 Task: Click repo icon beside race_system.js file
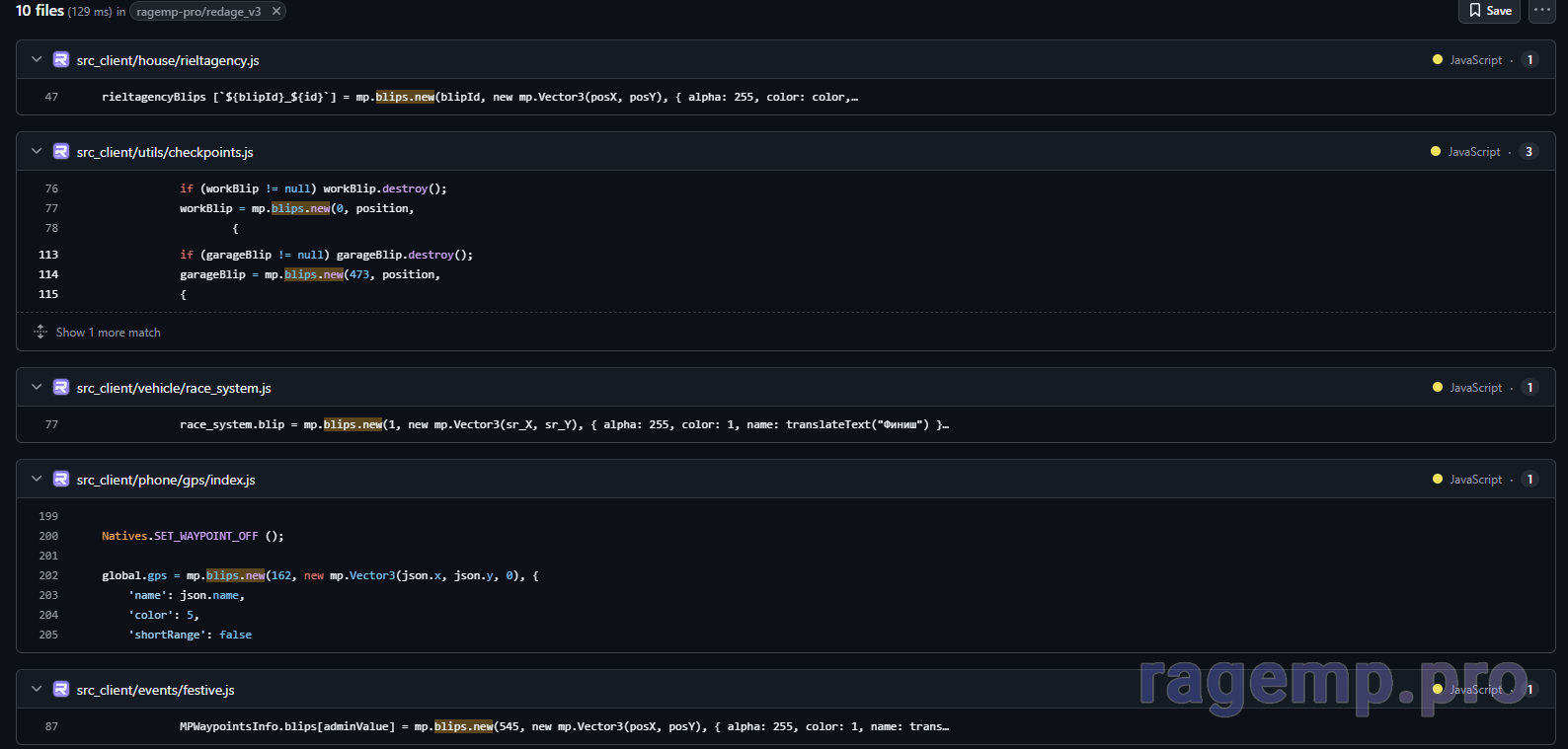(61, 388)
